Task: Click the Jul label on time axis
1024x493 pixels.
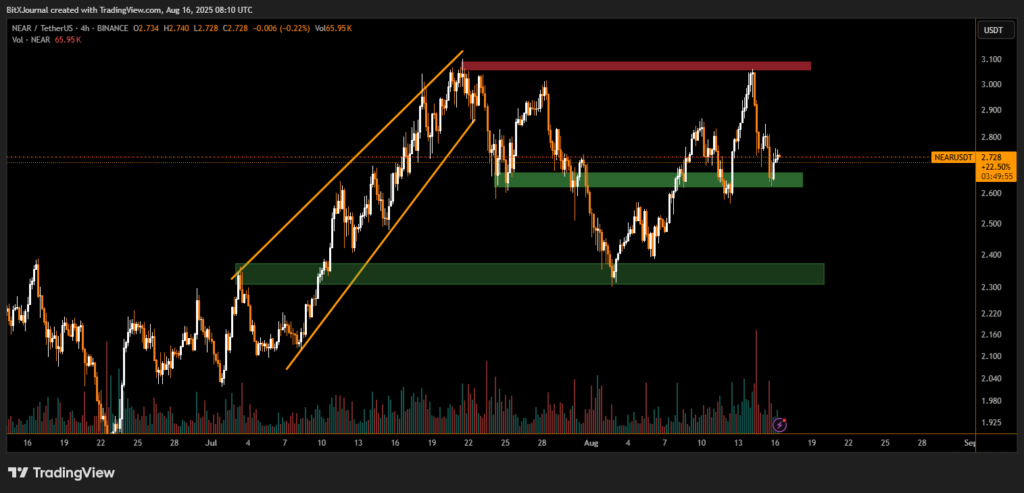Action: point(211,441)
